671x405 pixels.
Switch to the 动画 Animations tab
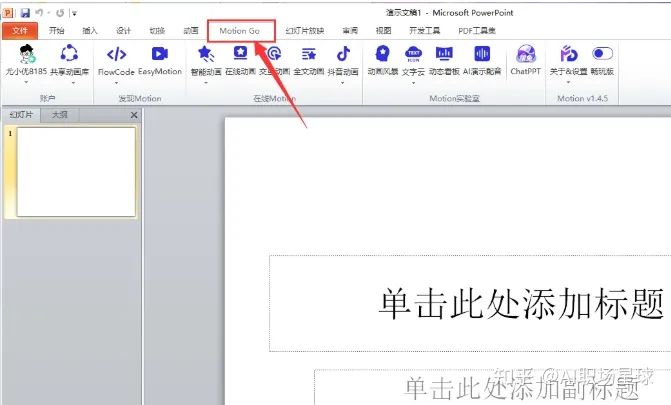coord(191,31)
